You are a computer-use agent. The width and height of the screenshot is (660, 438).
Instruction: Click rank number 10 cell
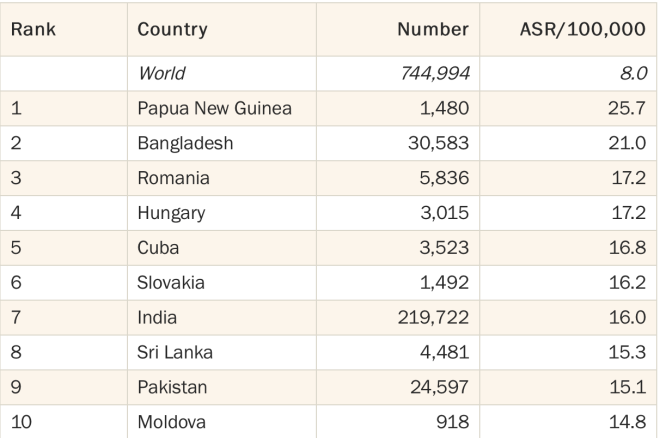tap(21, 422)
